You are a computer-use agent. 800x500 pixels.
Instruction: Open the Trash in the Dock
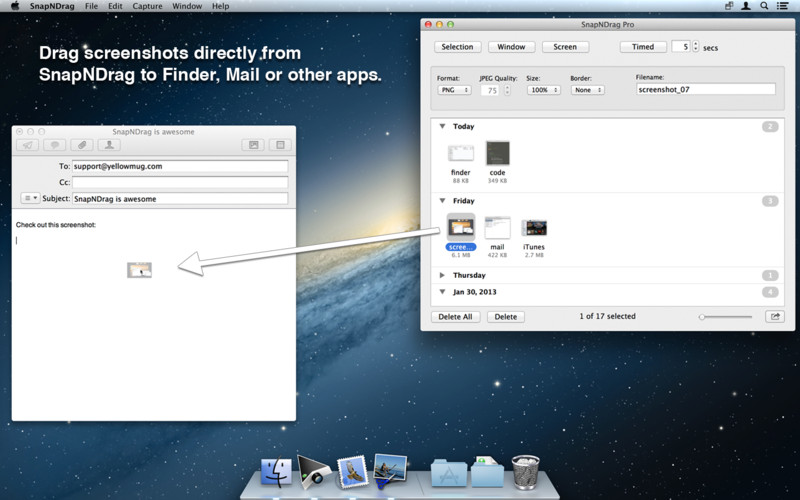(x=526, y=472)
